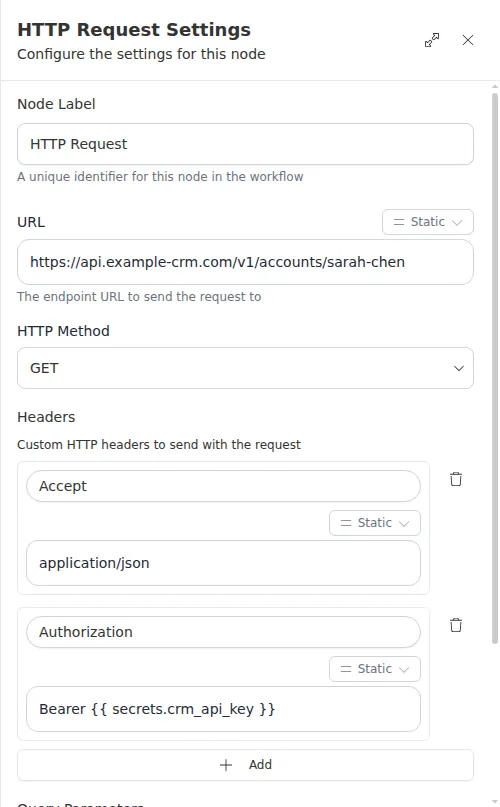
Task: Click the 'HTTP Request Settings' title
Action: click(134, 30)
